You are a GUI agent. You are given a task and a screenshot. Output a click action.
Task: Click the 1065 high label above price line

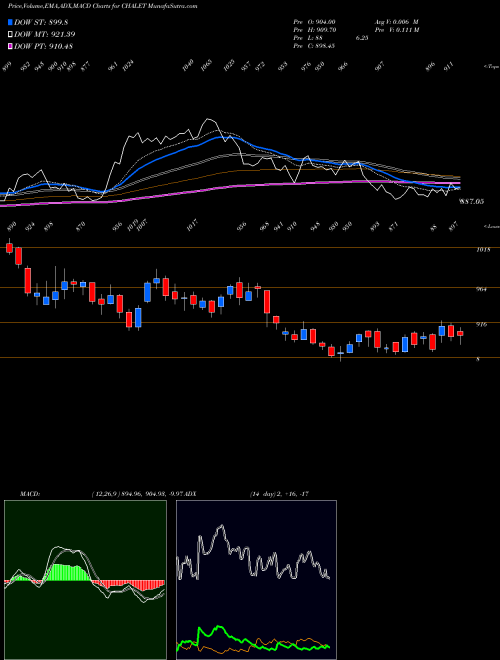click(206, 65)
